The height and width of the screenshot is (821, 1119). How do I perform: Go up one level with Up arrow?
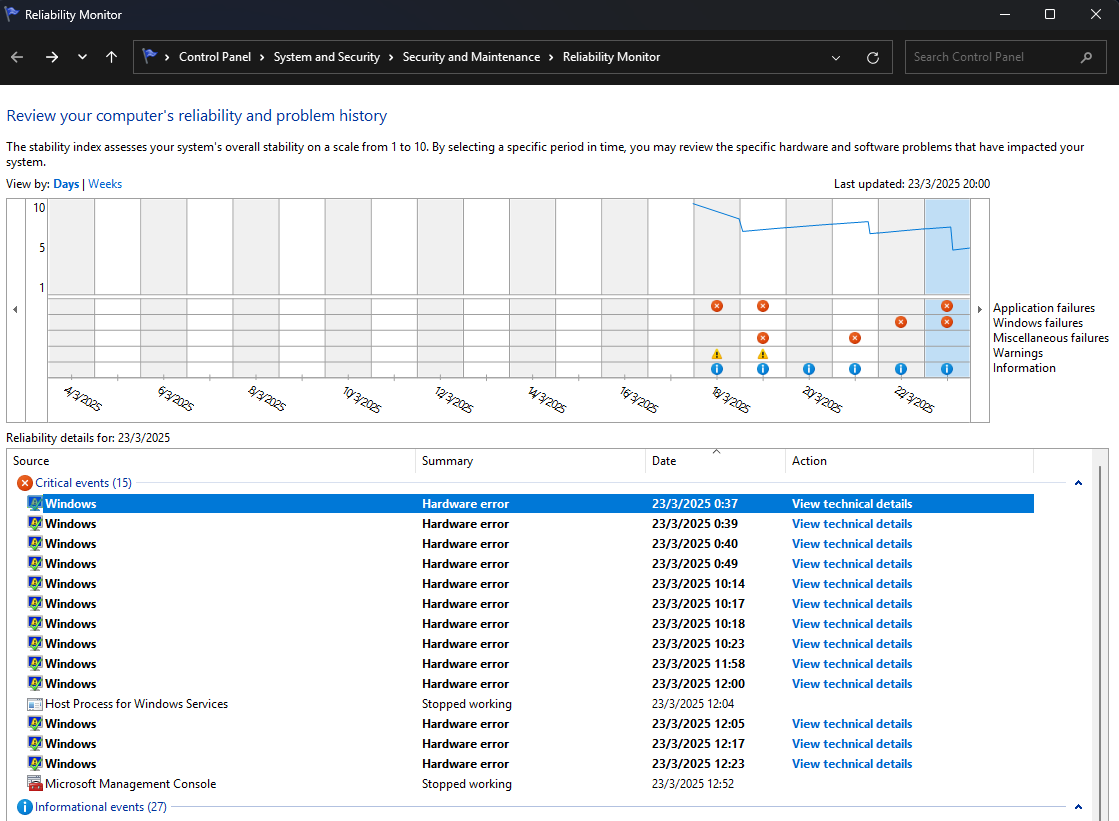point(111,57)
